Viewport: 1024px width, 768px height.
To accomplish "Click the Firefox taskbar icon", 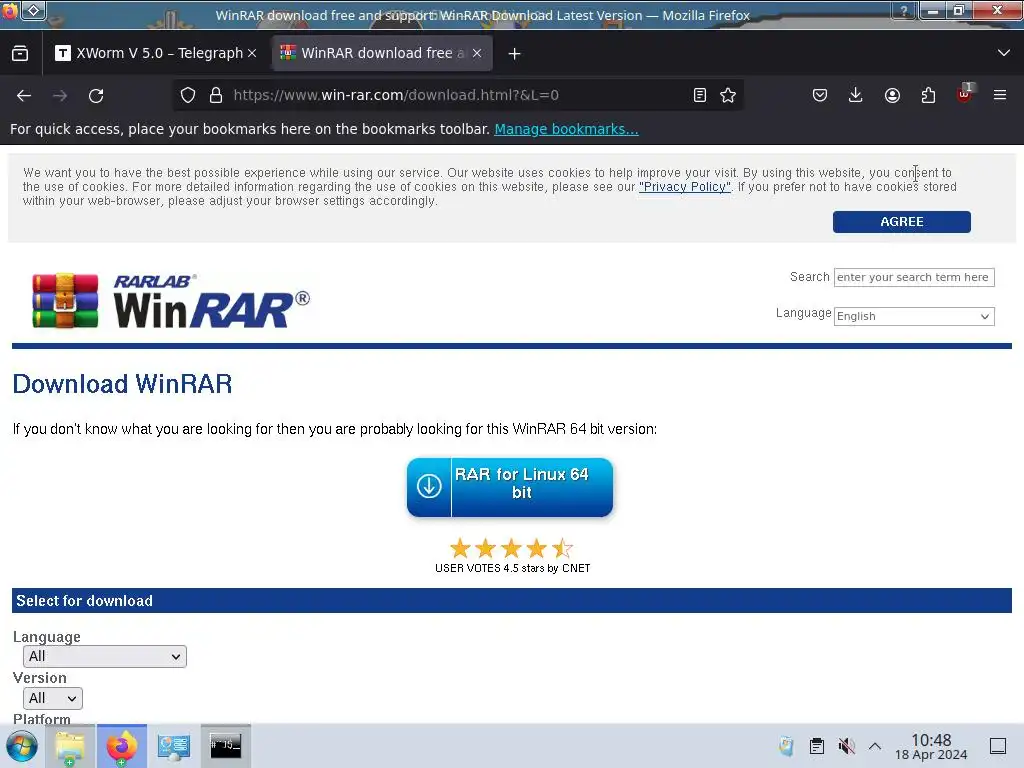I will click(x=122, y=746).
